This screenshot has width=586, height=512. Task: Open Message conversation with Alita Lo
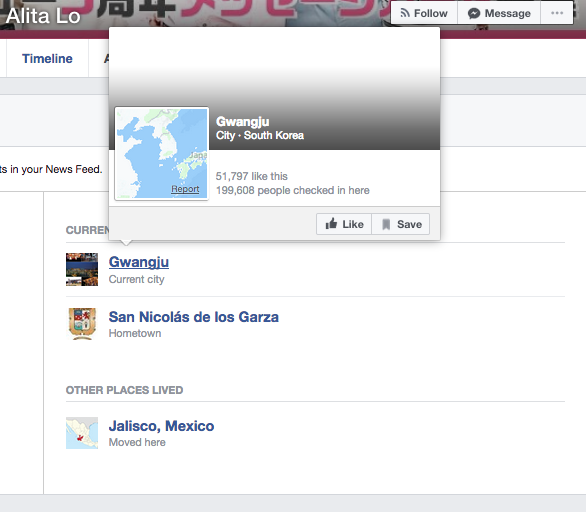coord(499,13)
